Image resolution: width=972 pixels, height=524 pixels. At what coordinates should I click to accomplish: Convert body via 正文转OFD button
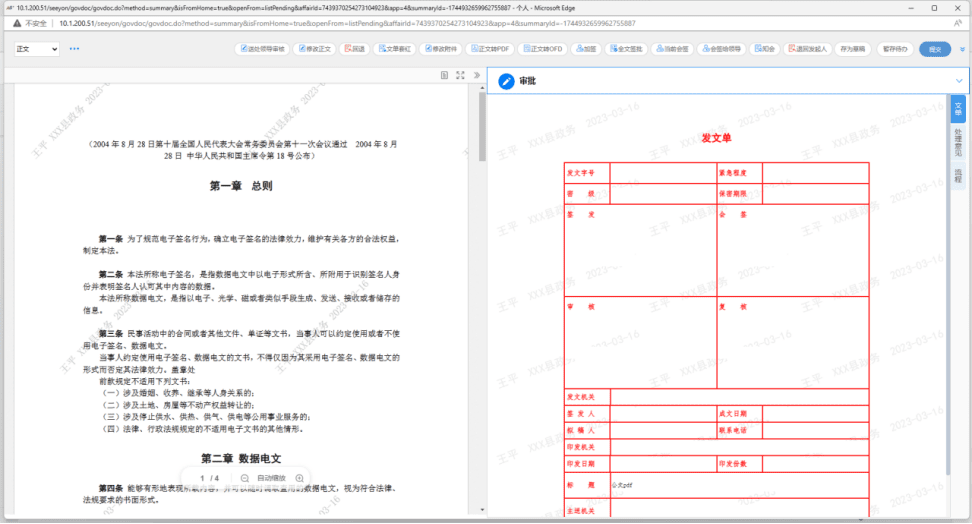click(542, 49)
